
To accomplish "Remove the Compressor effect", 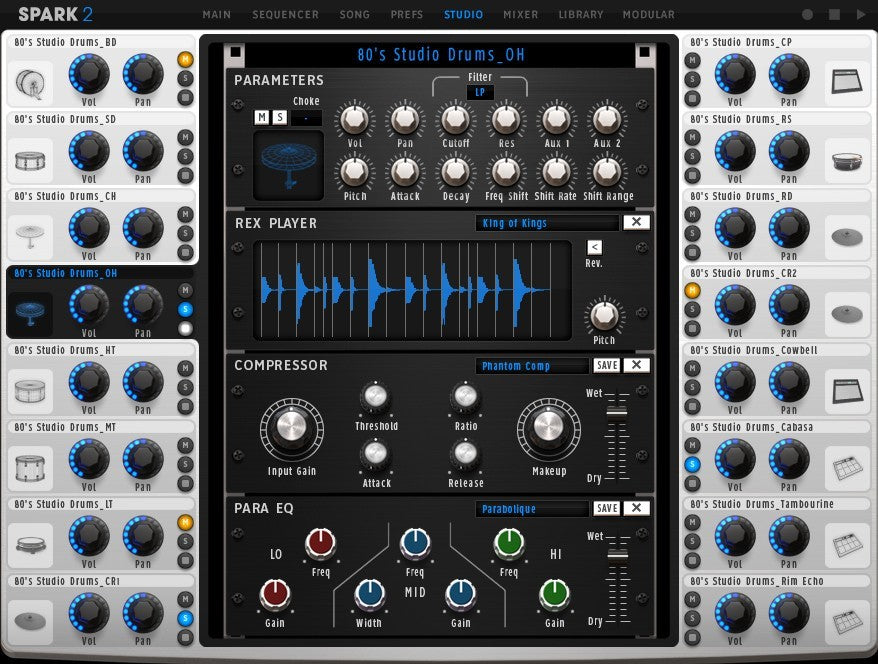I will (x=637, y=365).
